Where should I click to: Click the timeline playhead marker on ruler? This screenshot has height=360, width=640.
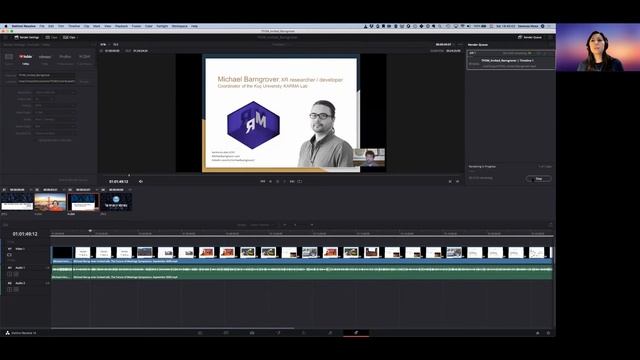coord(90,231)
